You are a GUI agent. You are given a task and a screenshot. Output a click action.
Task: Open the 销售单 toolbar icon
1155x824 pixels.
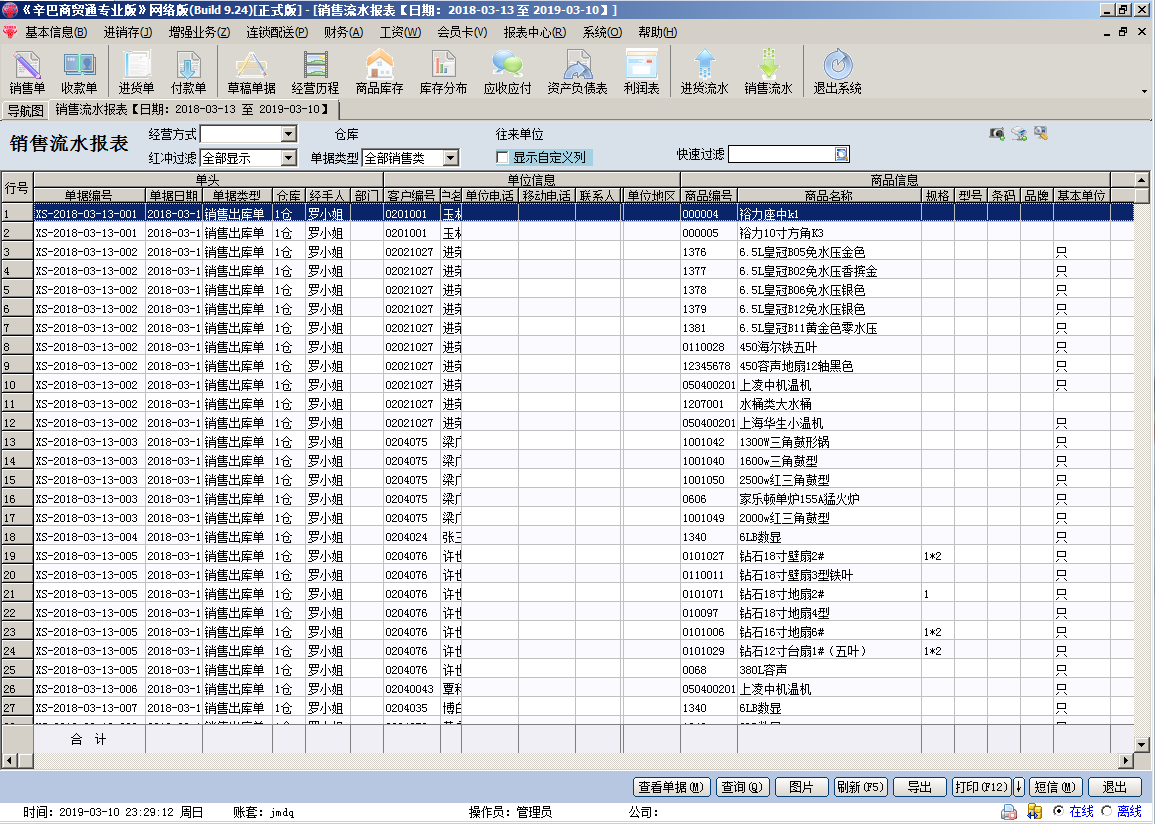[x=27, y=73]
